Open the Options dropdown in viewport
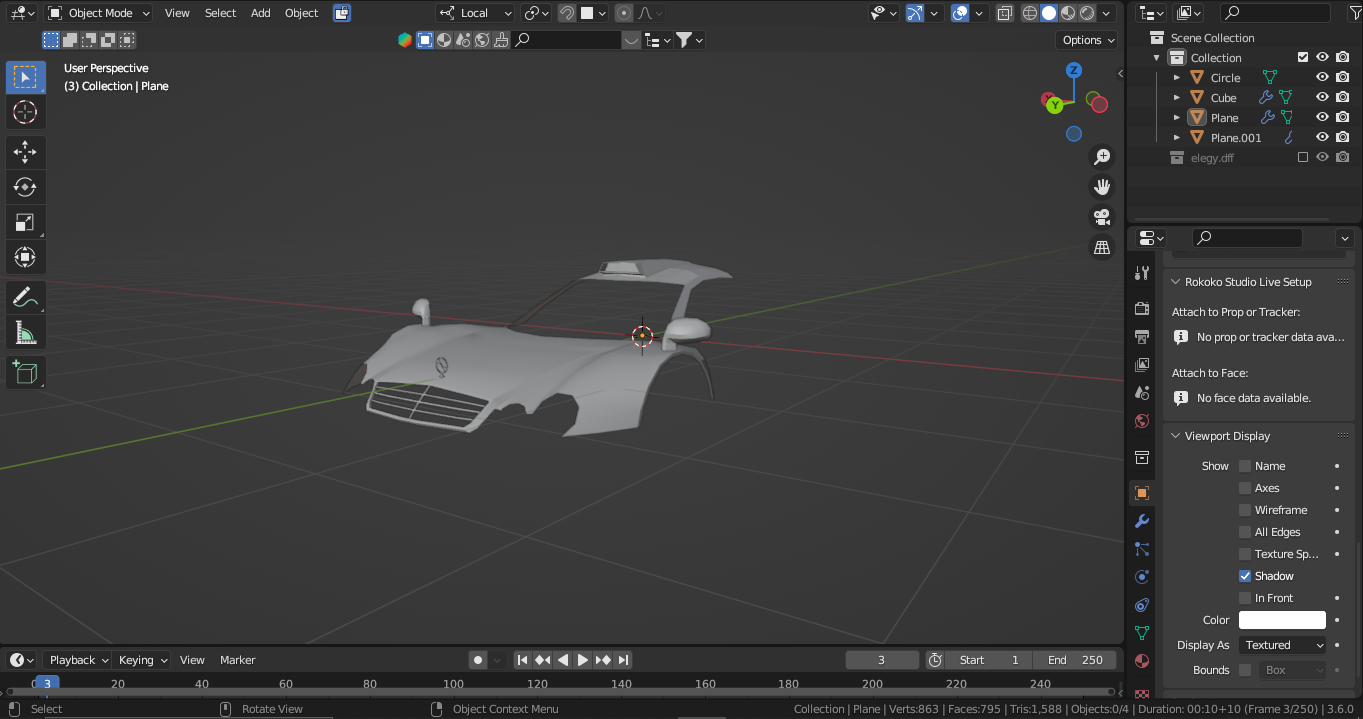Screen dimensions: 1363x719 1087,40
